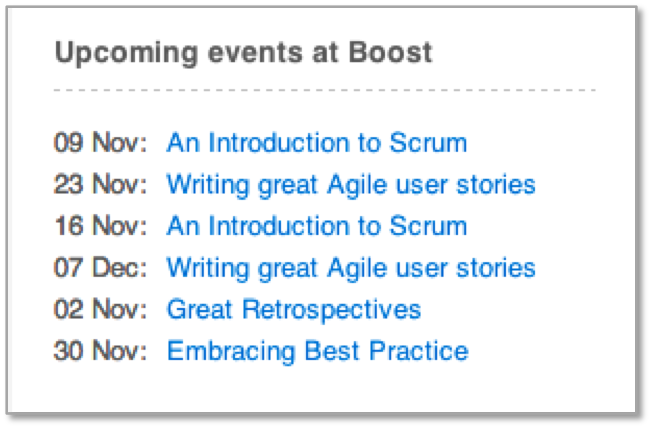Click the 30 Nov date label
The height and width of the screenshot is (429, 652).
point(100,351)
